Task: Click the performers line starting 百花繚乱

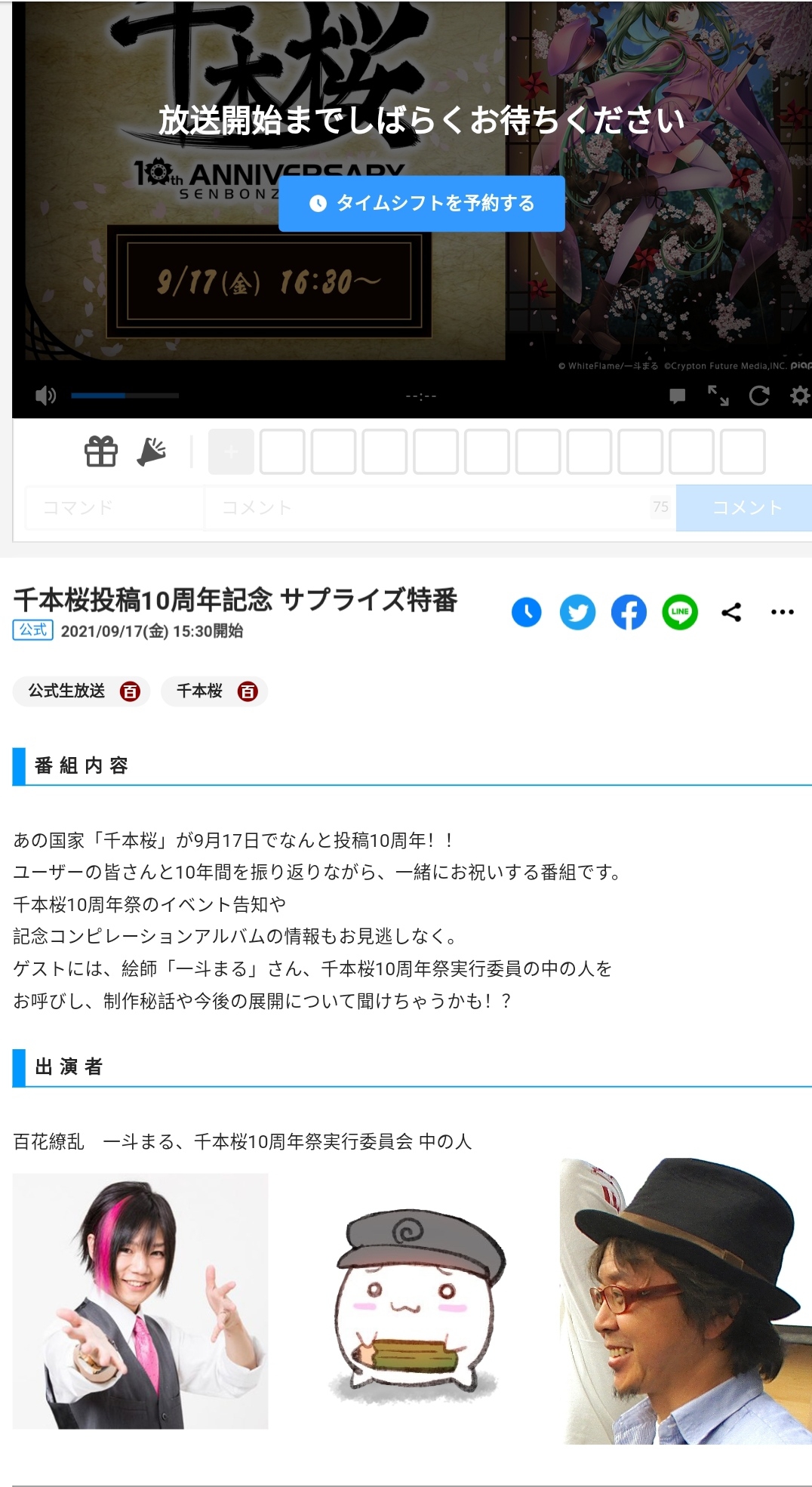Action: click(242, 1141)
